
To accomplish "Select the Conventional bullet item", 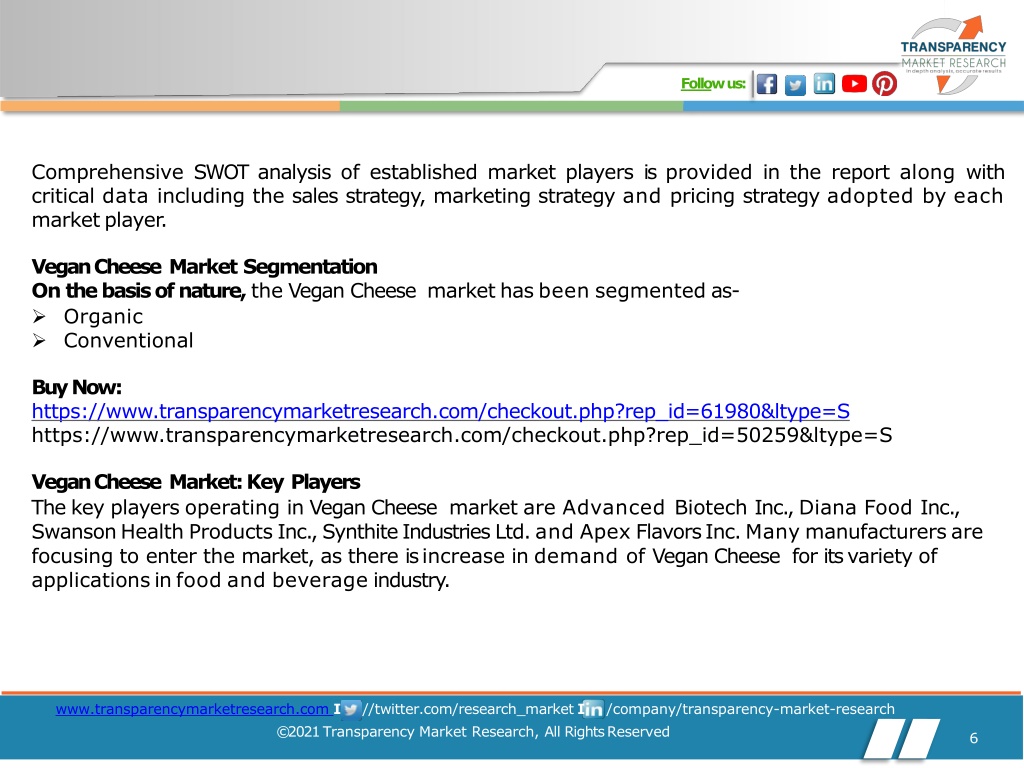I will [128, 340].
